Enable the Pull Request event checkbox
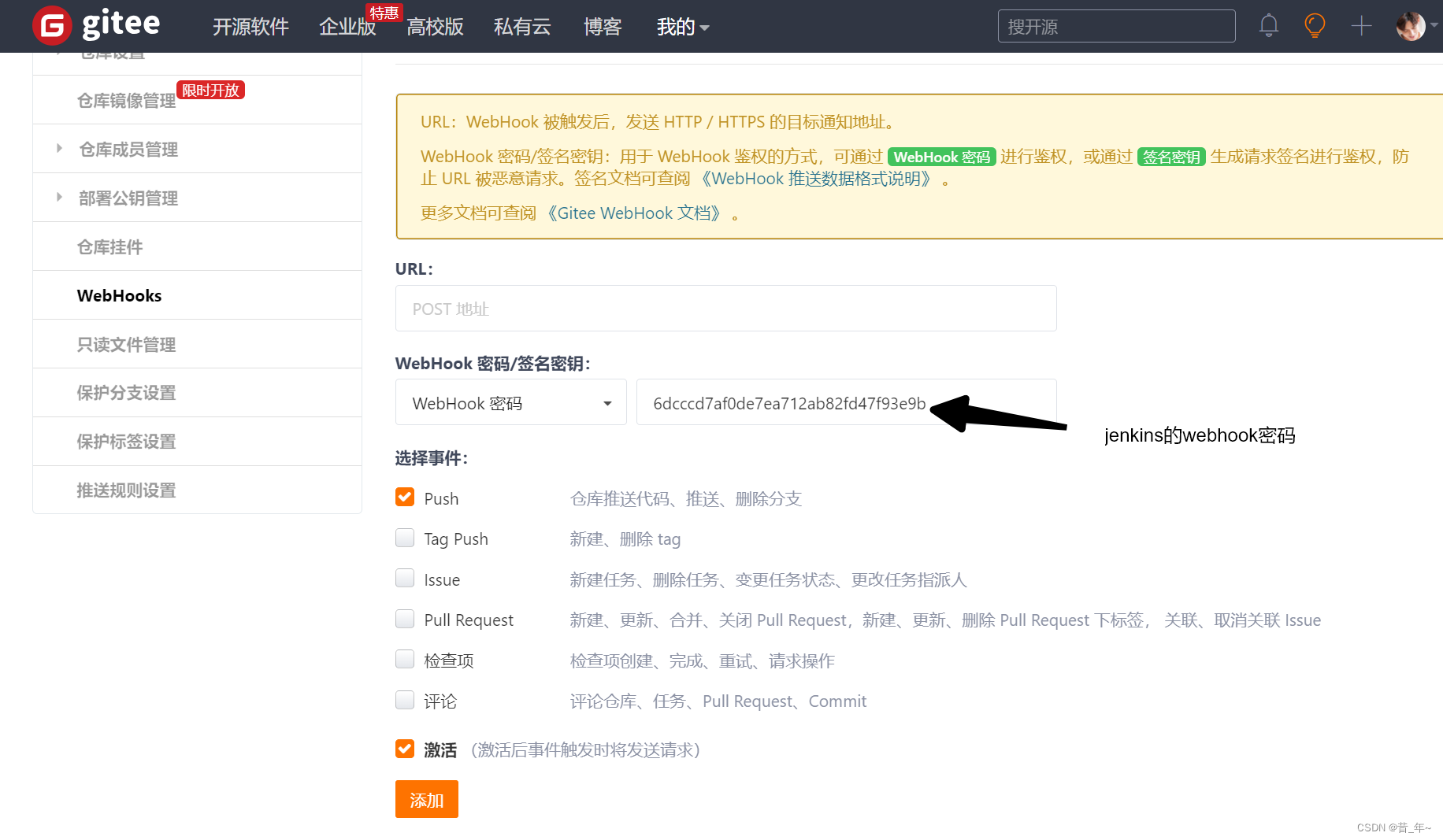Image resolution: width=1443 pixels, height=840 pixels. point(405,619)
